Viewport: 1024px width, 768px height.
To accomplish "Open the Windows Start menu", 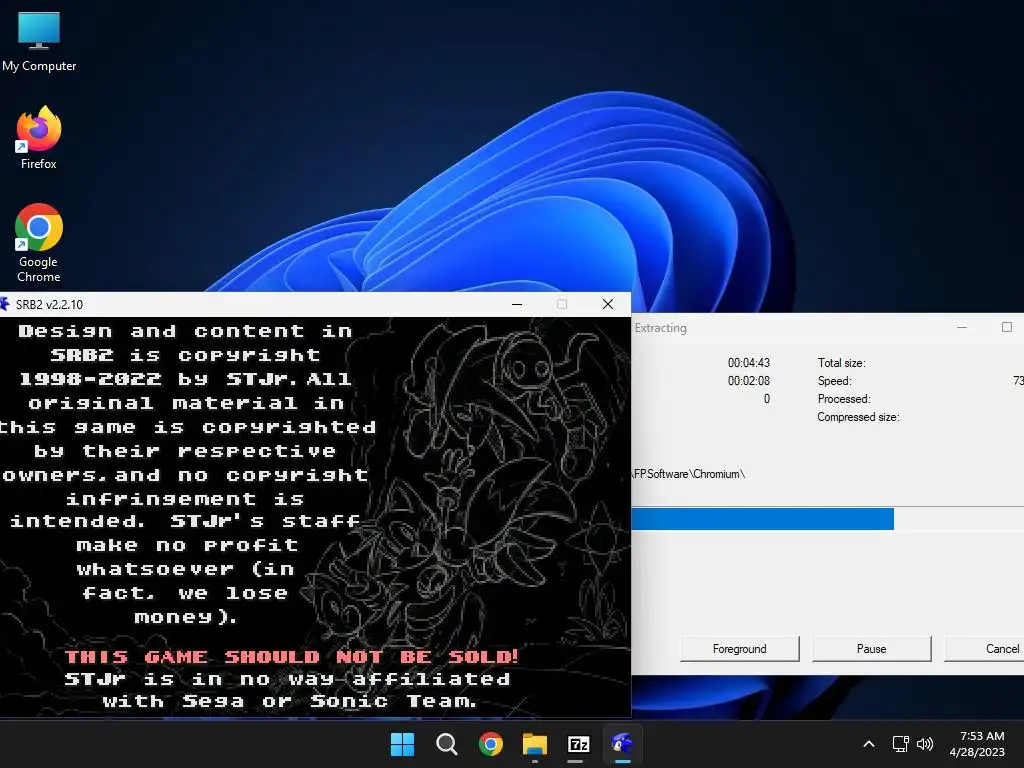I will pos(402,744).
